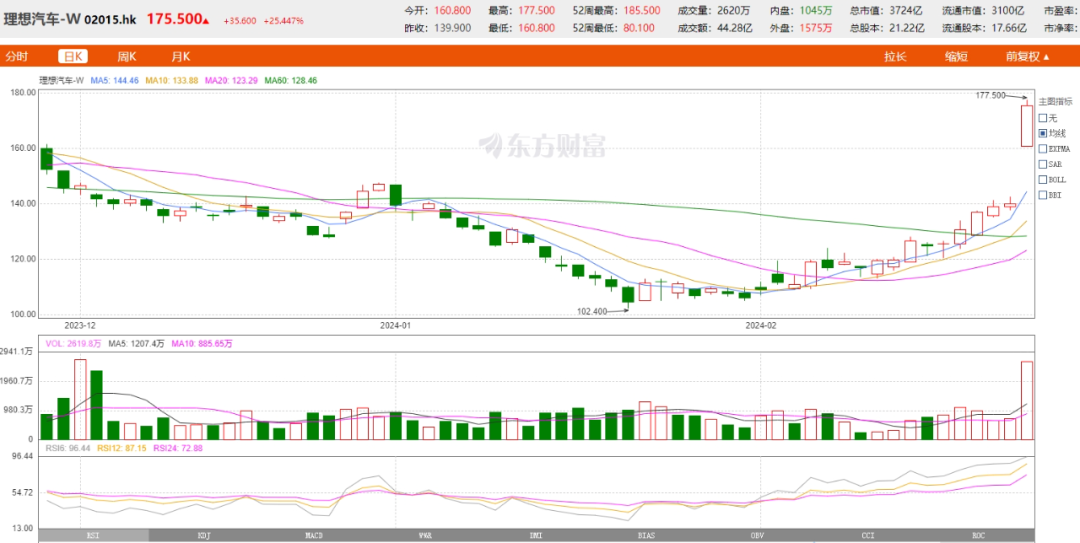Enable the EXPMA main indicator
Screen dimensions: 1080x543
(1043, 148)
